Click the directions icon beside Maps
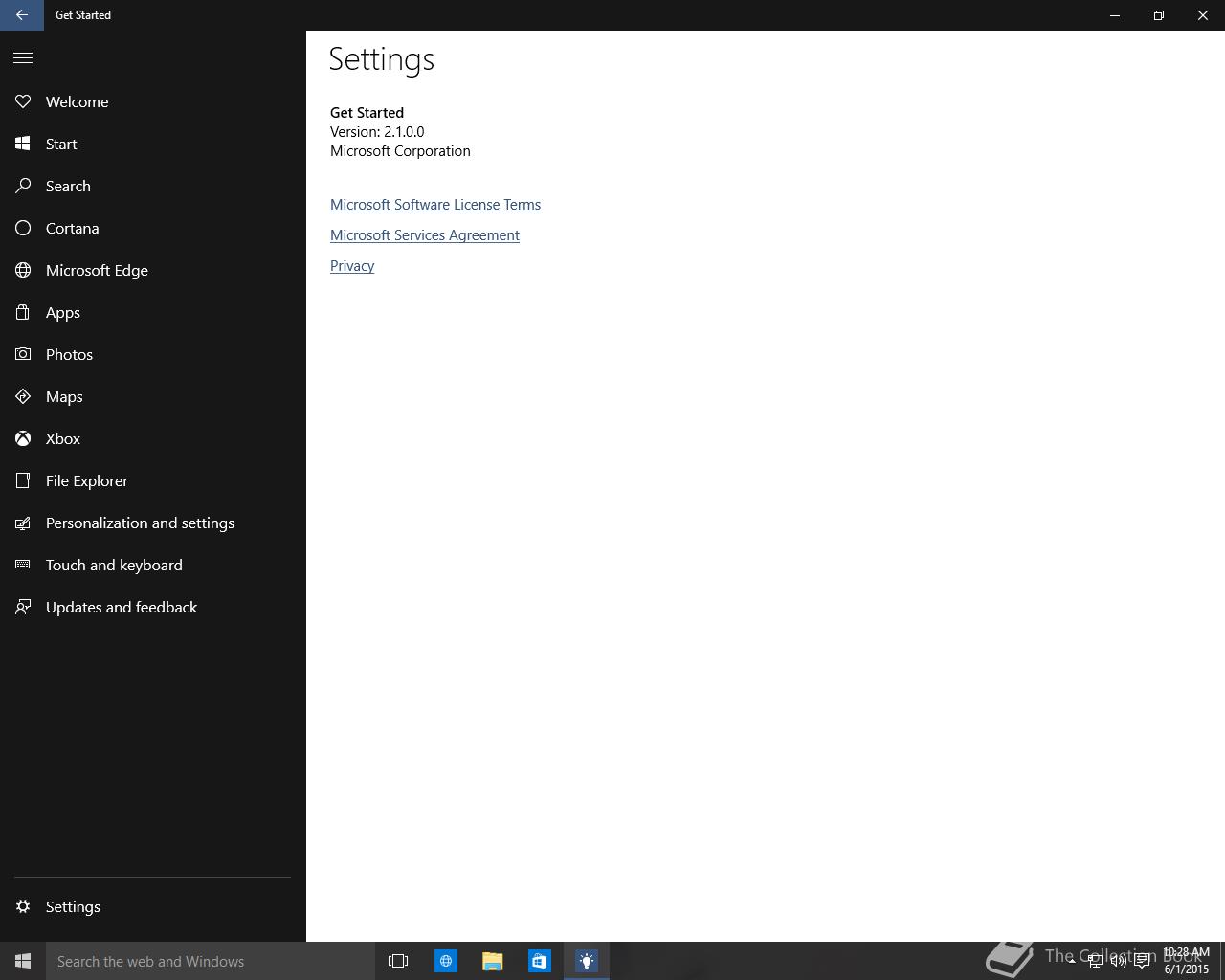 [23, 396]
